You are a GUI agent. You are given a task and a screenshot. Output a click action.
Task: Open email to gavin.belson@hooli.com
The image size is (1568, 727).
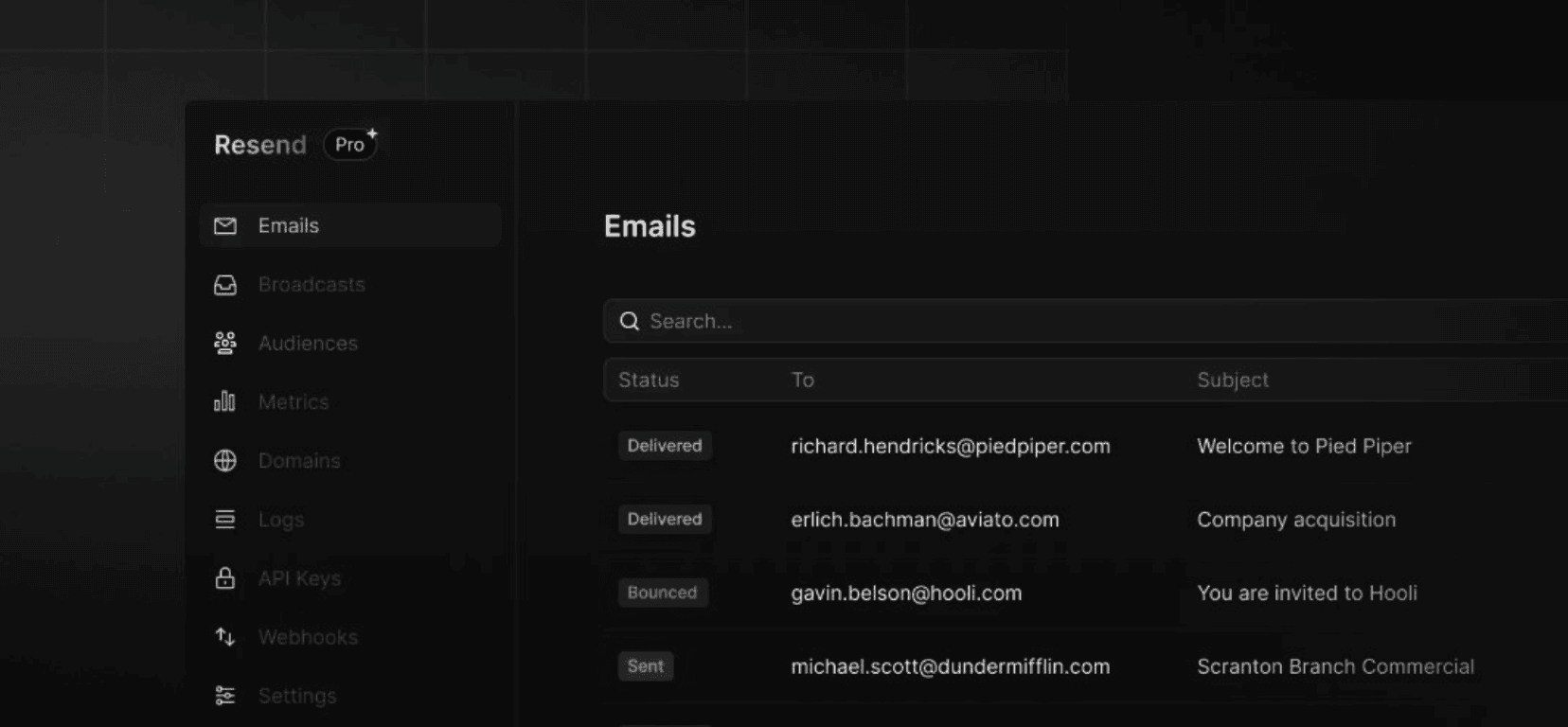906,594
